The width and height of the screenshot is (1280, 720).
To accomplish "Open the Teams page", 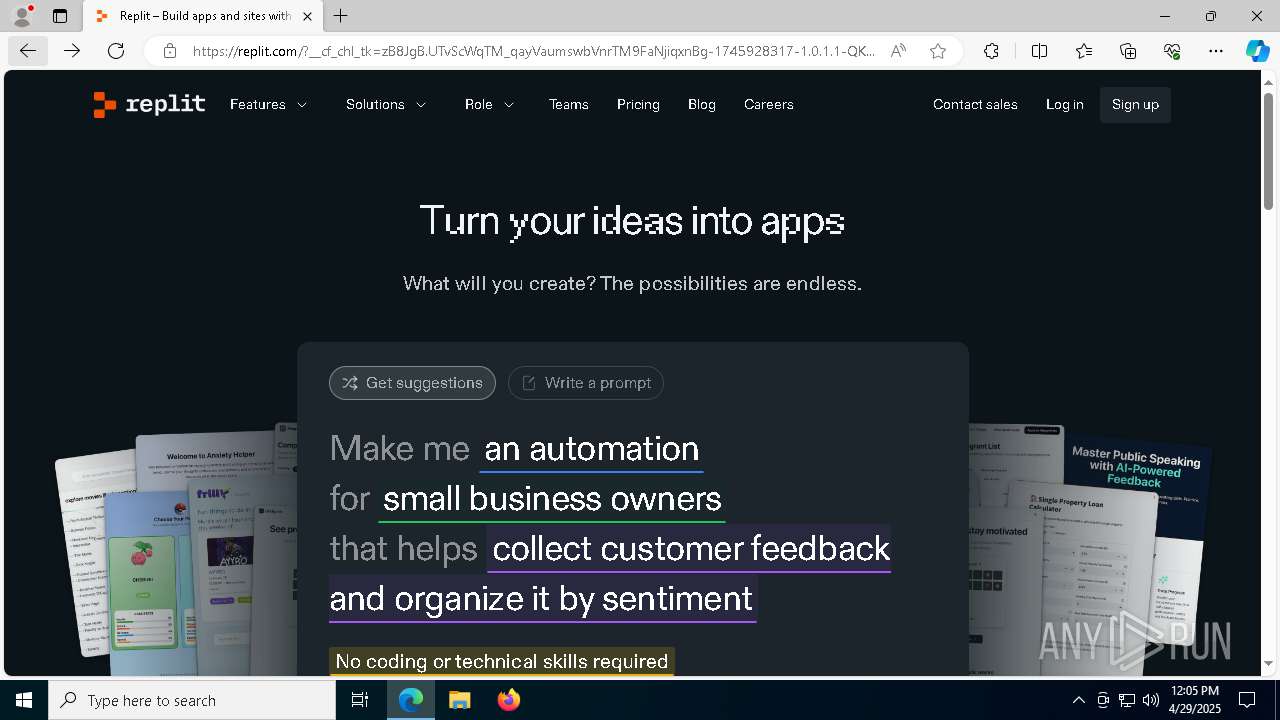I will tap(568, 104).
